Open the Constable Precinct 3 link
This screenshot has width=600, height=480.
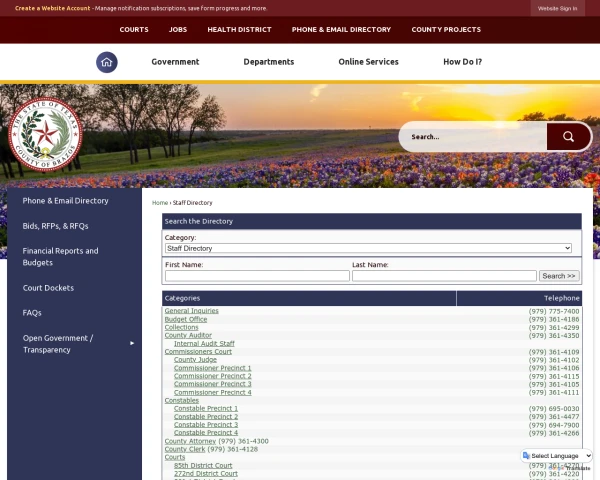[205, 425]
